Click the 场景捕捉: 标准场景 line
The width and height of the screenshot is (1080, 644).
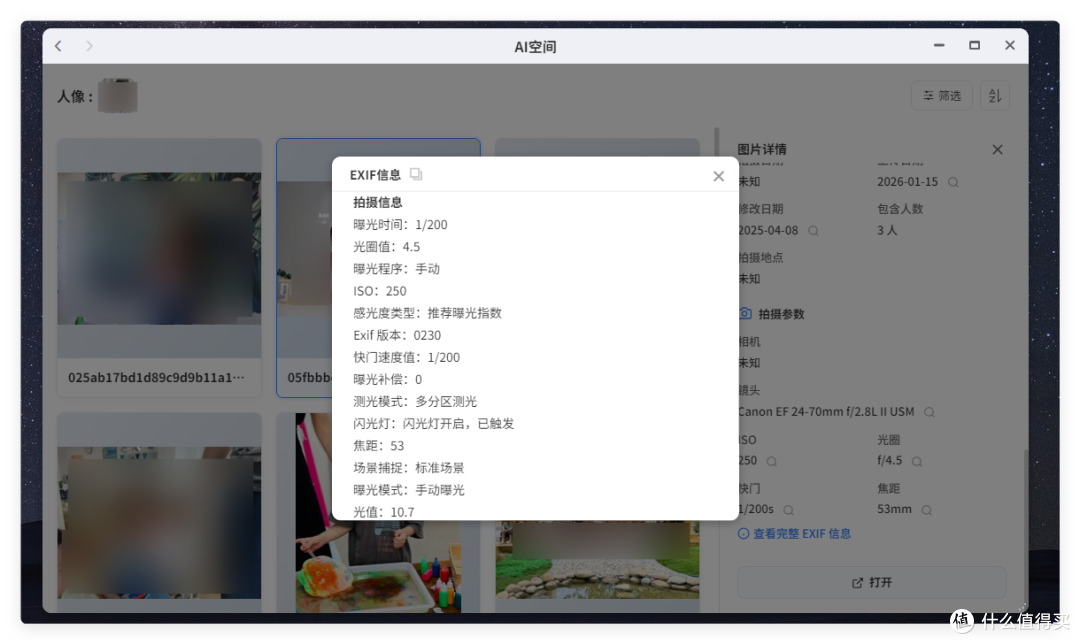[x=408, y=468]
